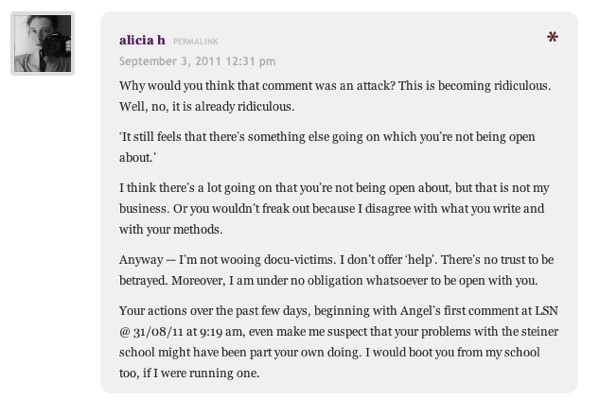600x417 pixels.
Task: Open alicia h's avatar photo
Action: 42,44
